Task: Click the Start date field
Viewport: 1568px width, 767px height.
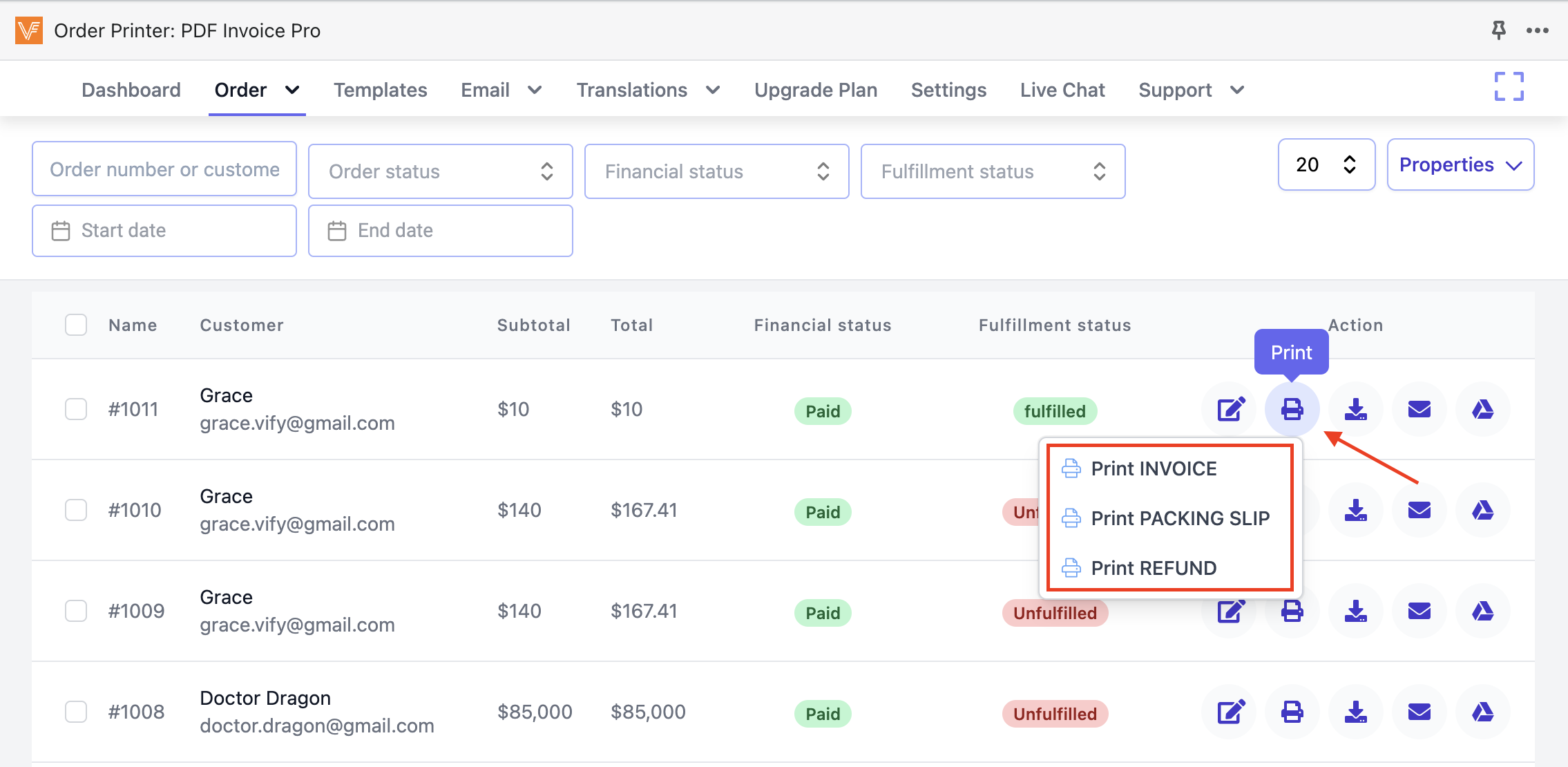Action: 164,231
